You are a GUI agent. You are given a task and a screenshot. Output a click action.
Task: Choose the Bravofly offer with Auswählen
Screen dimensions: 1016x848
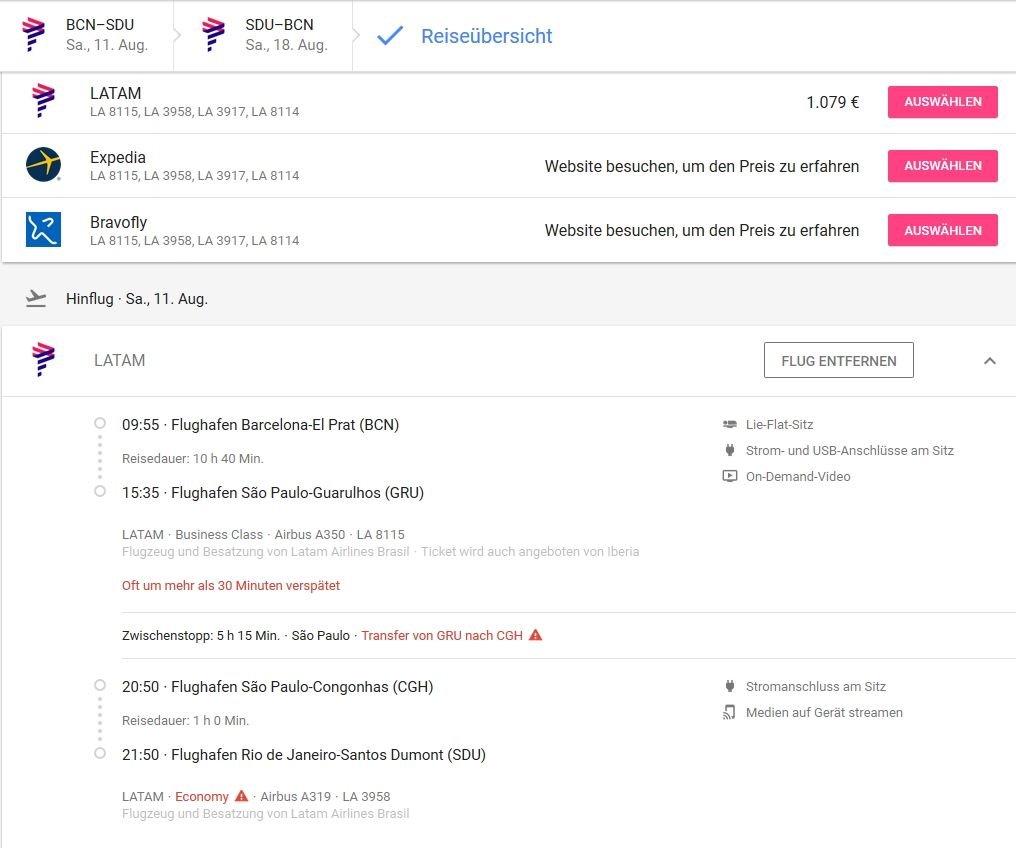coord(942,231)
